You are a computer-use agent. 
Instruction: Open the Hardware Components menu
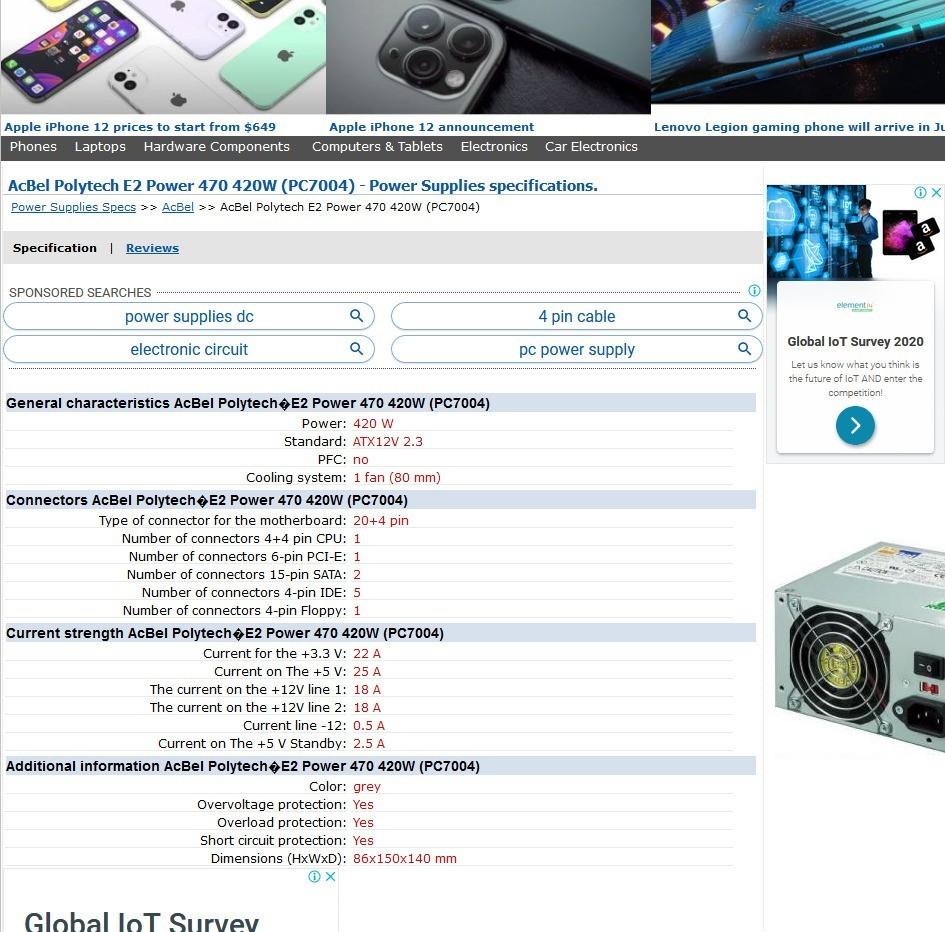point(216,146)
